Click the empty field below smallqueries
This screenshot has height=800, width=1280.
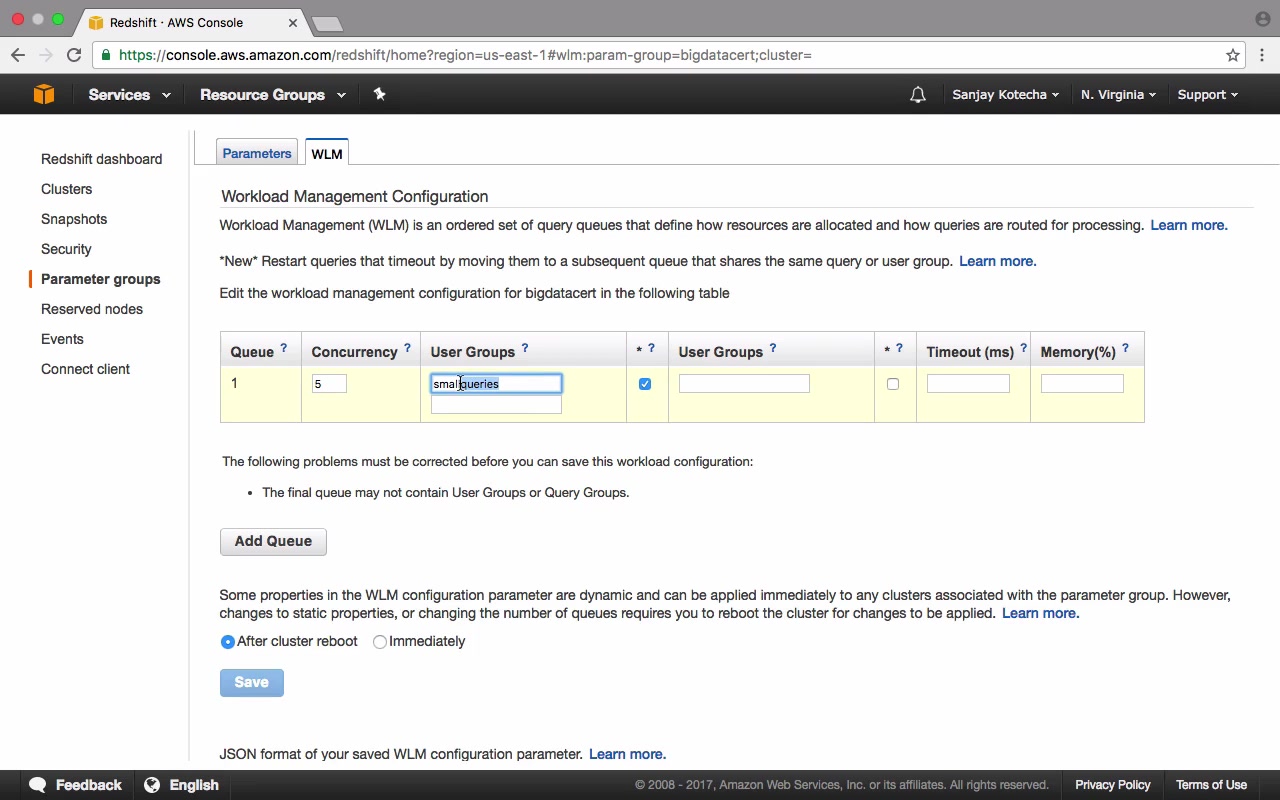tap(496, 405)
